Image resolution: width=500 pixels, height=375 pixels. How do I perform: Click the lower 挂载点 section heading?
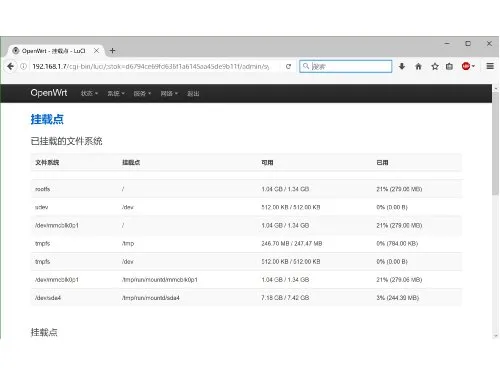44,332
